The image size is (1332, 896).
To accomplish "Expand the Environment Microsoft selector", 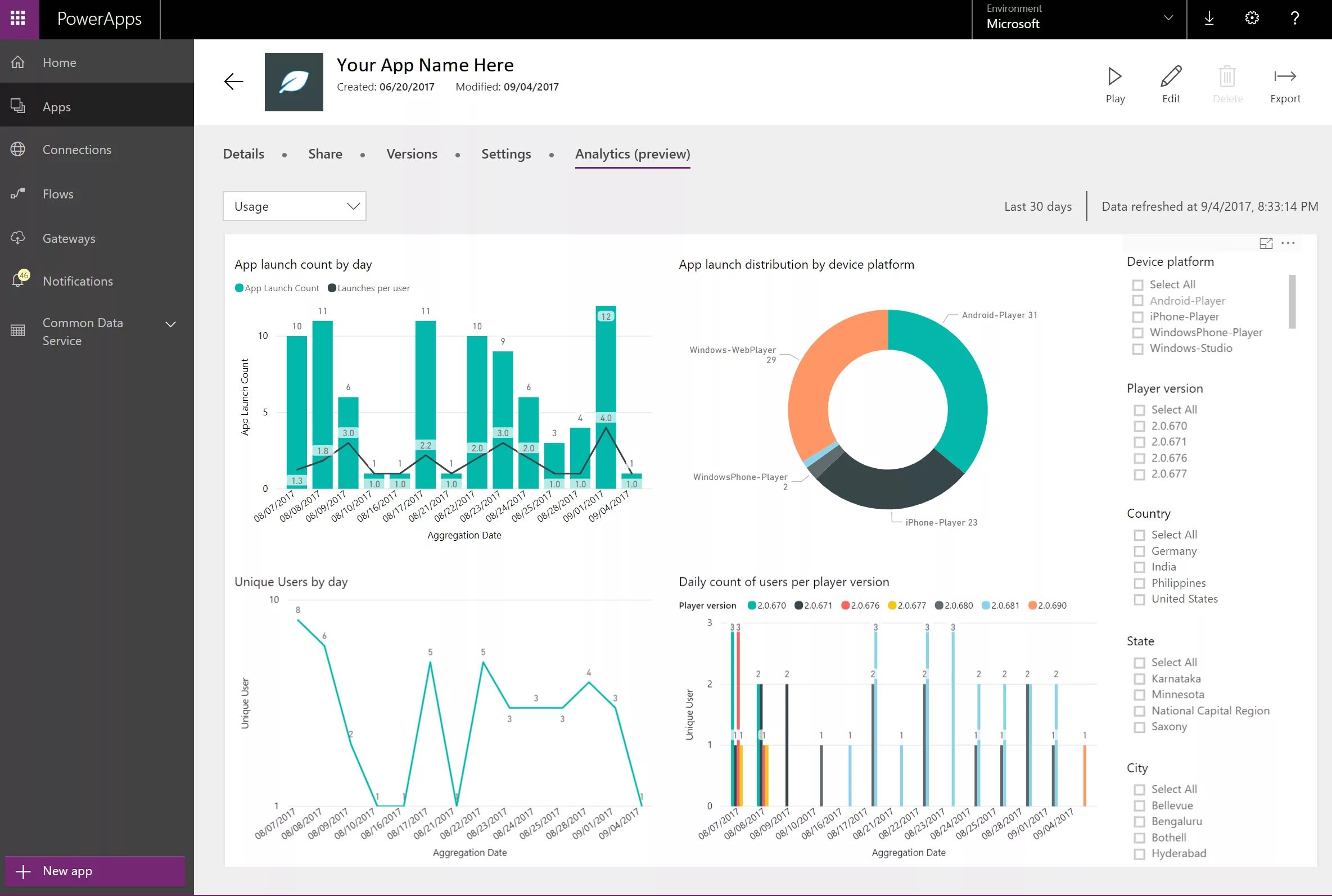I will (x=1168, y=19).
